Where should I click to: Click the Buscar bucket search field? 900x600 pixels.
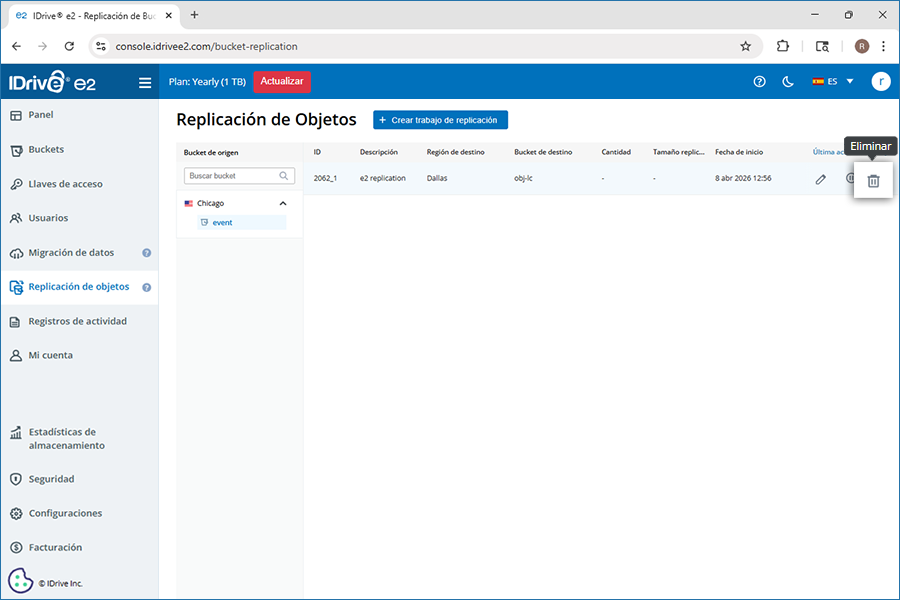point(230,176)
